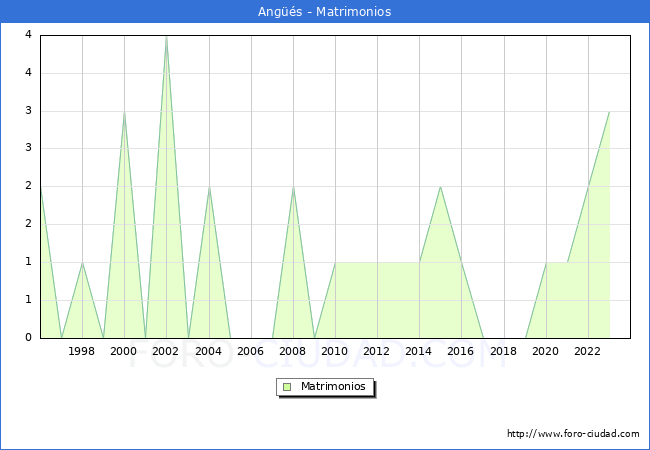Select the 2014 x-axis label
Viewport: 650px width, 450px height.
click(419, 351)
